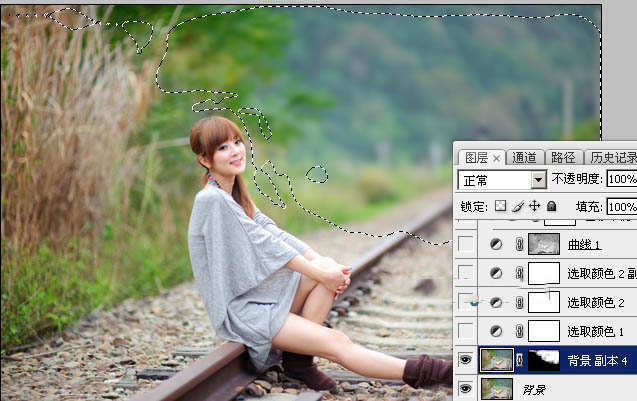
Task: Select the 选取颜色 2 副本 layer name
Action: 602,274
